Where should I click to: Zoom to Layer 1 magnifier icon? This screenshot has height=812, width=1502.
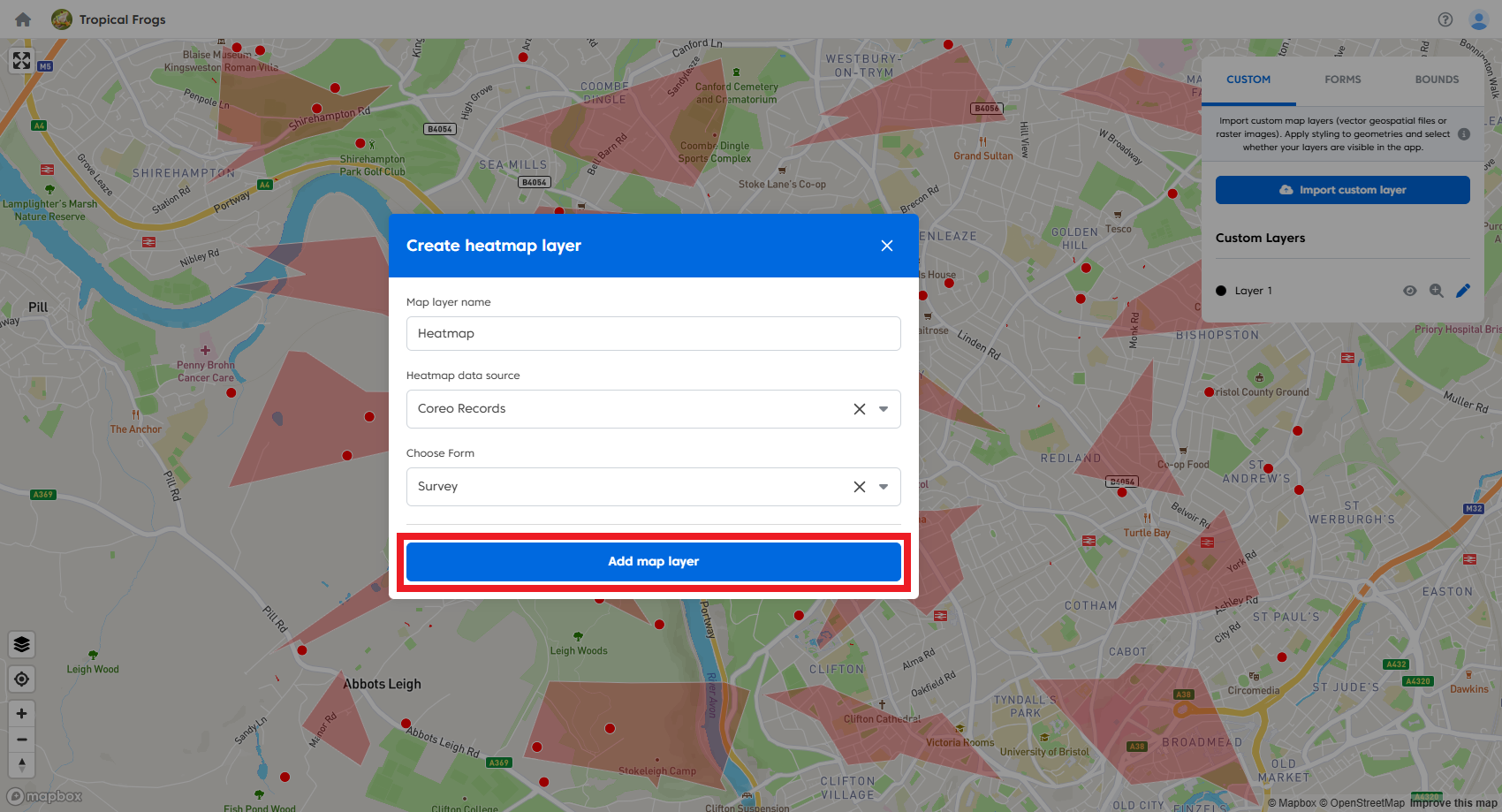point(1437,291)
